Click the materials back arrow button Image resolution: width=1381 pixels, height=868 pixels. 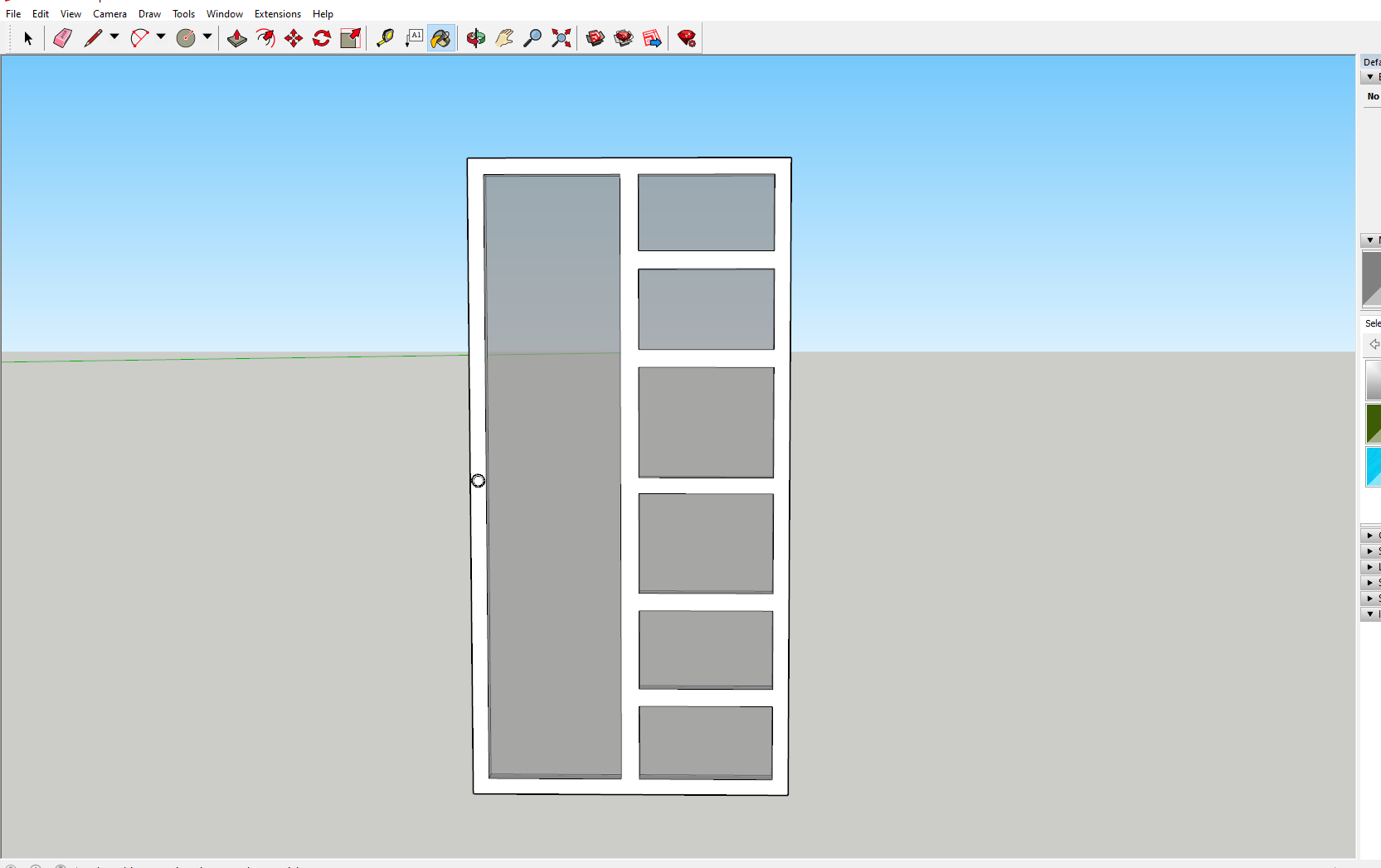(1374, 344)
